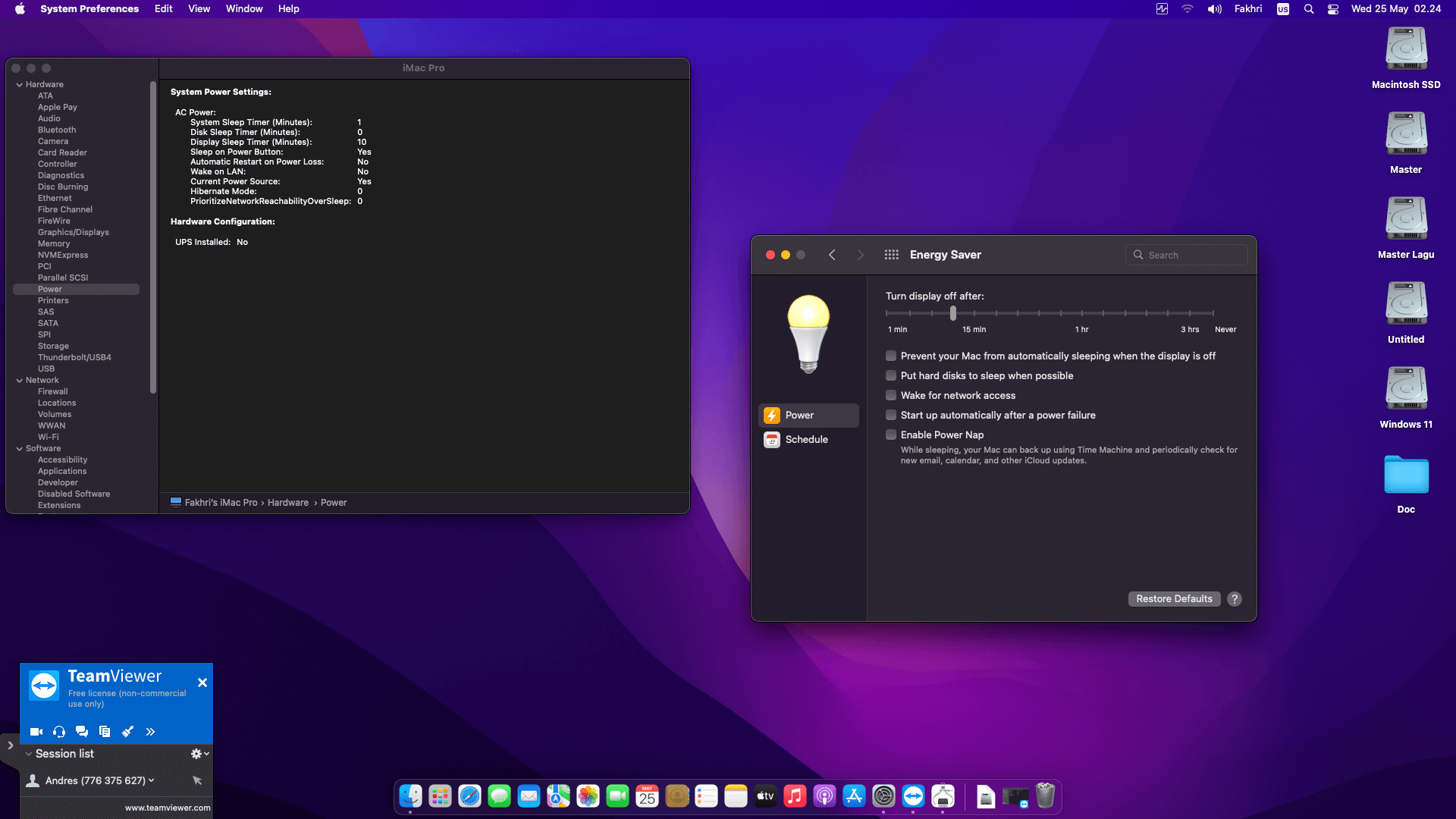Click the remote control arrow for Andres
The height and width of the screenshot is (819, 1456).
197,780
